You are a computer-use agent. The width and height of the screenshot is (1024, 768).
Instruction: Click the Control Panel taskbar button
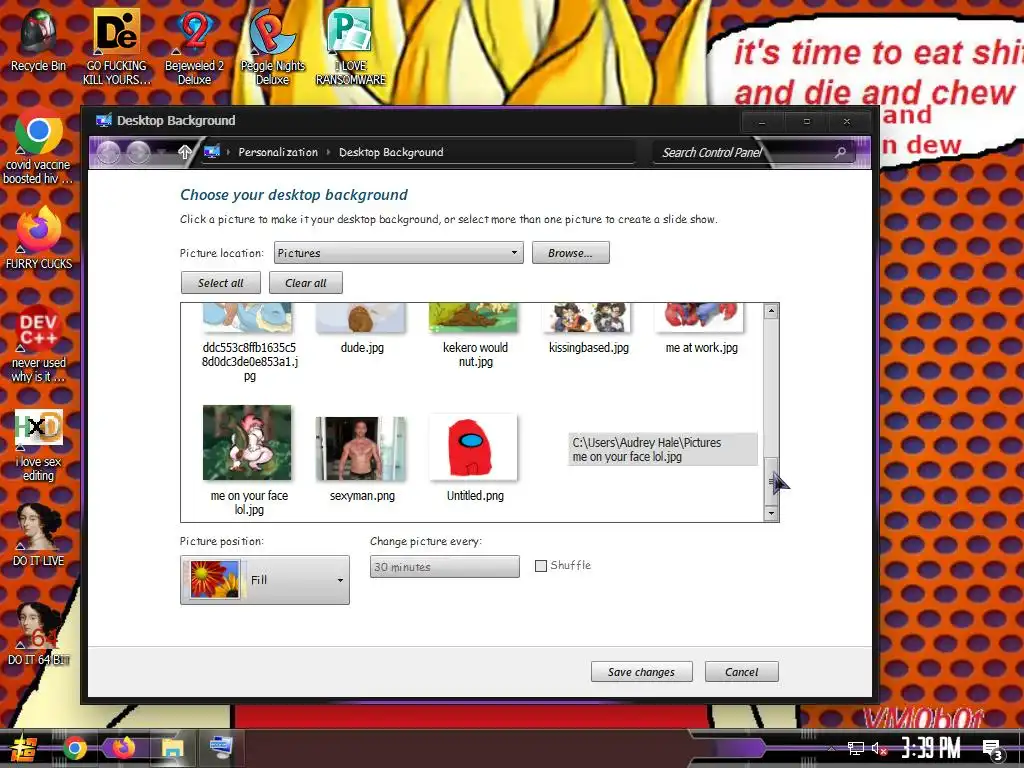click(221, 747)
